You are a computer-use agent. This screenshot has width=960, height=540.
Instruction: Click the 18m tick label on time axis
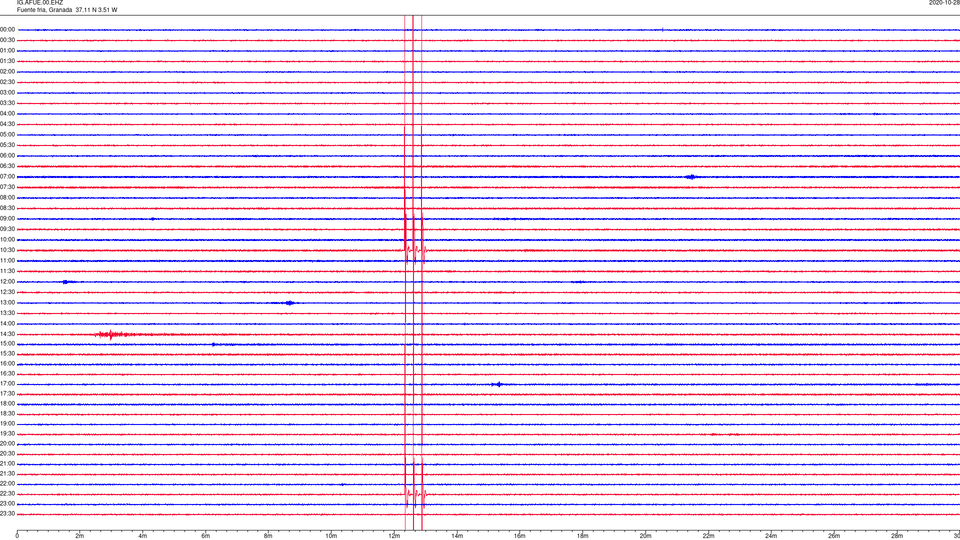coord(583,536)
